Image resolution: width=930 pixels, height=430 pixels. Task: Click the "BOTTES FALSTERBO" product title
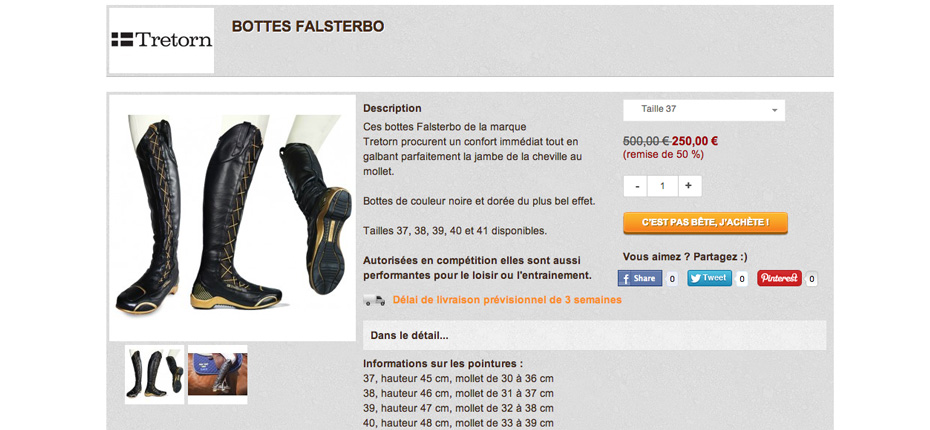308,27
